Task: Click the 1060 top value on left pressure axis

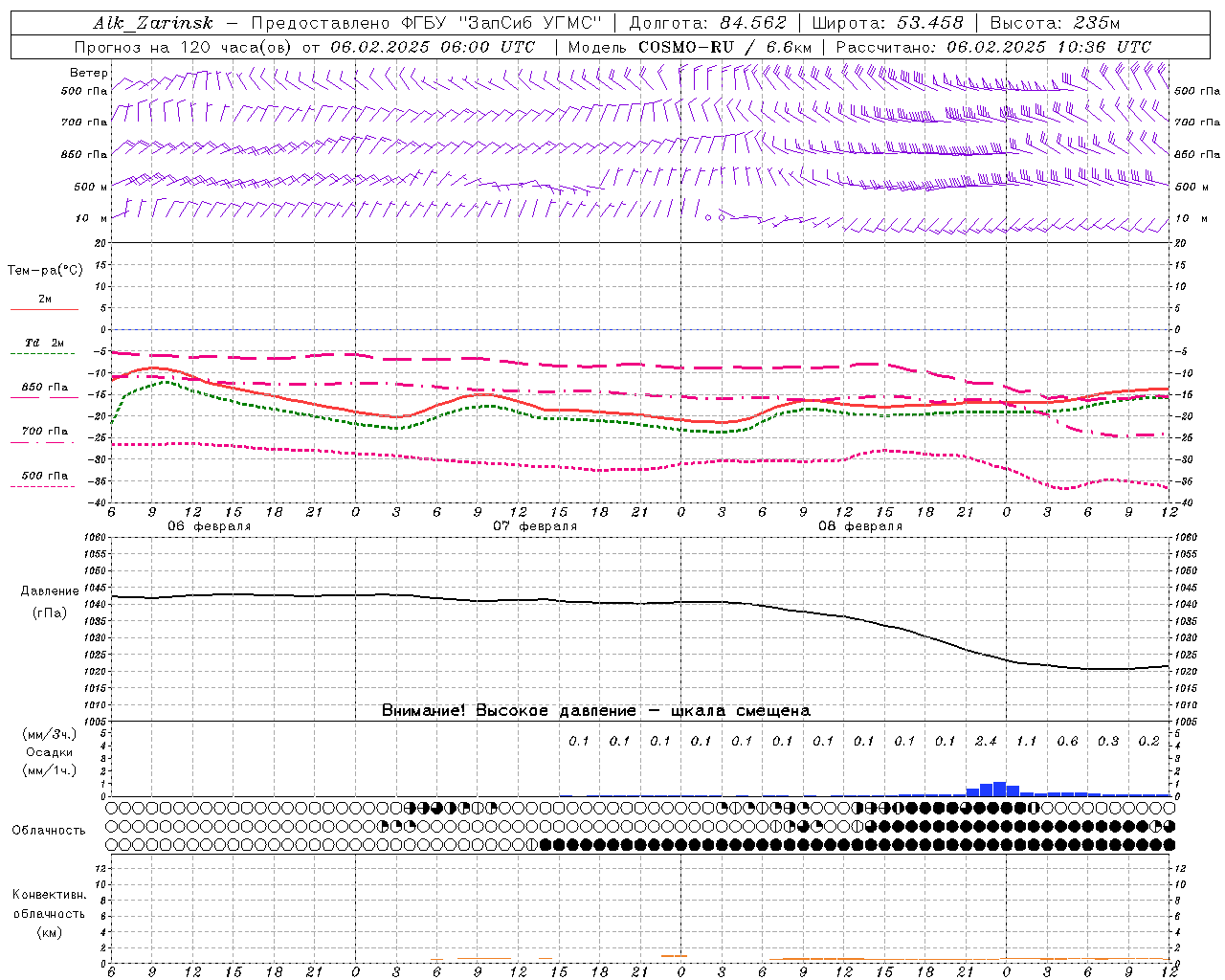Action: tap(96, 538)
